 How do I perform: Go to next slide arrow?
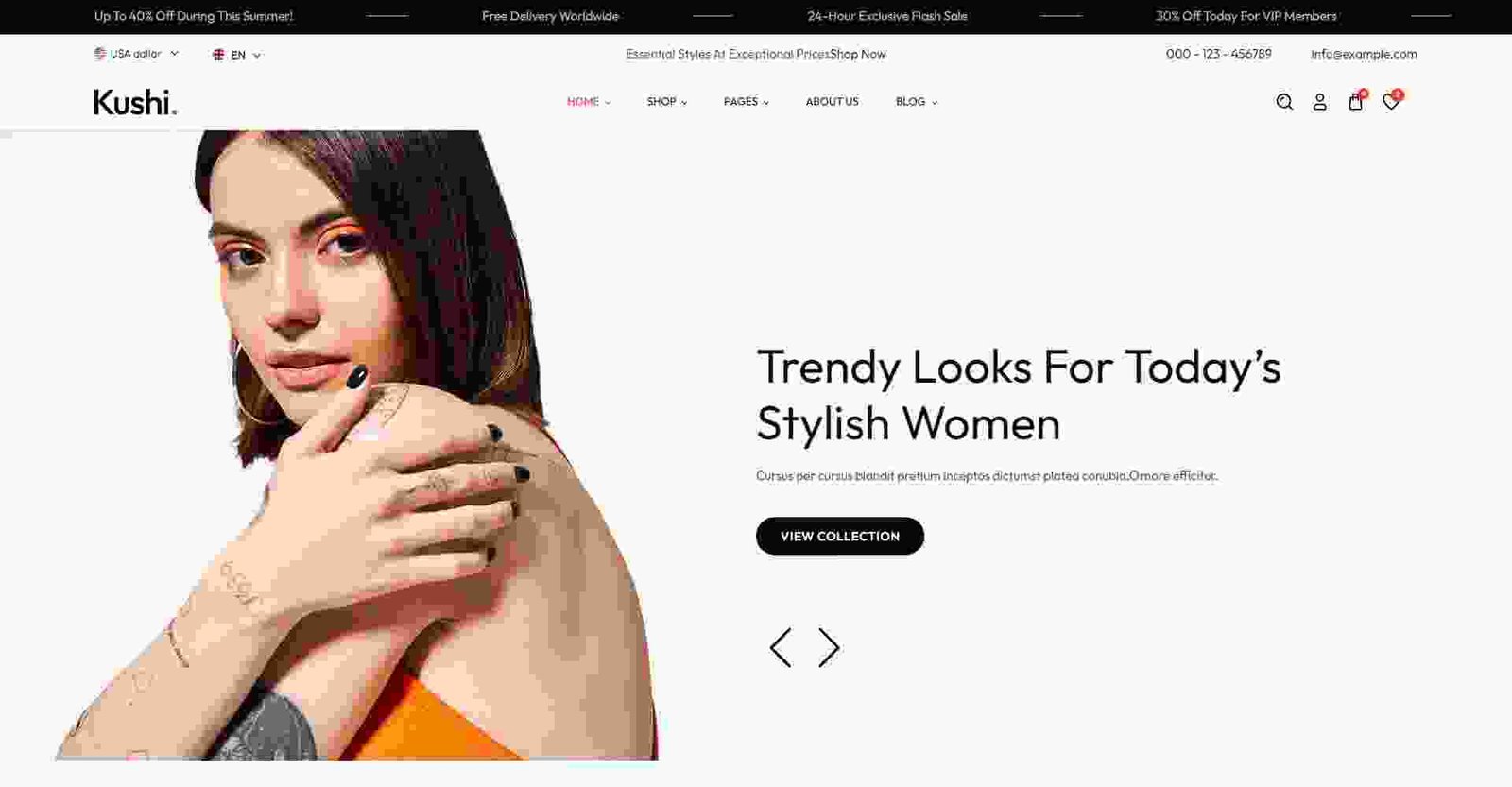[x=829, y=648]
